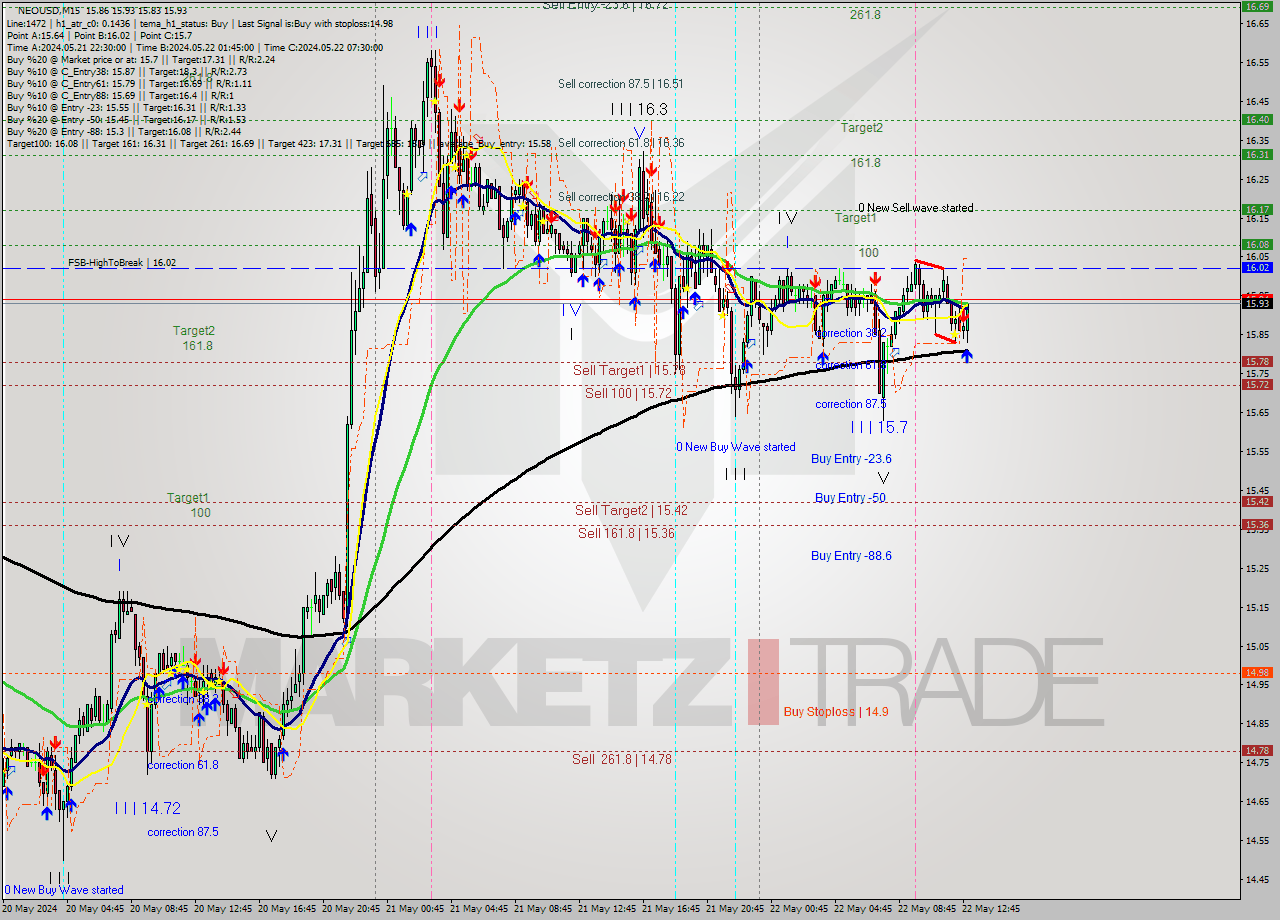1280x920 pixels.
Task: Click the 'Buy Entry -23.6' label
Action: coord(851,458)
